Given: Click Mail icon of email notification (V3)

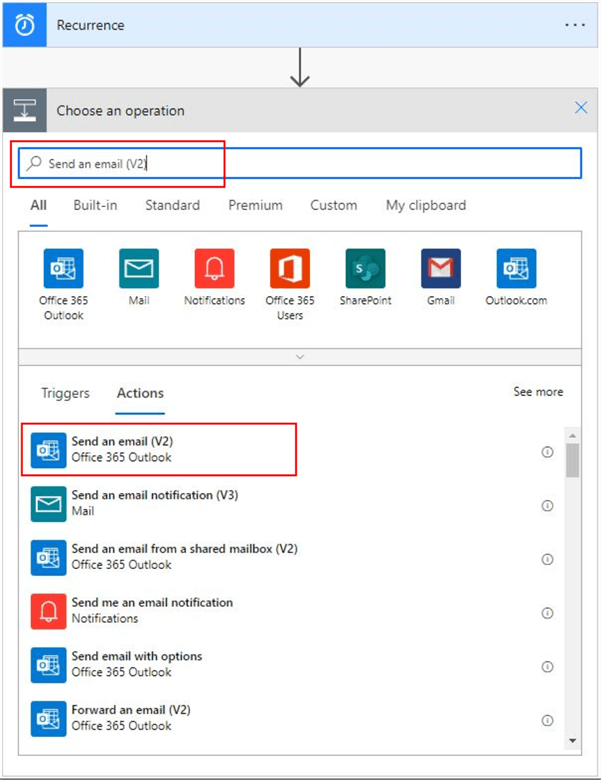Looking at the screenshot, I should tap(48, 504).
